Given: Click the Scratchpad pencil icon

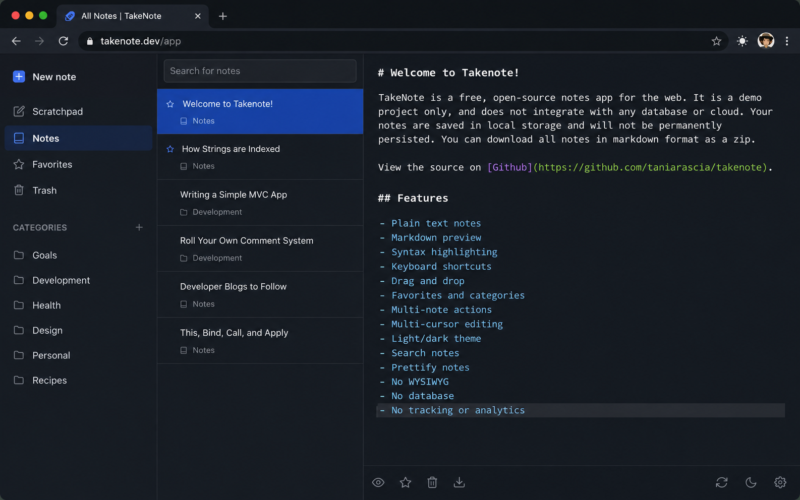Looking at the screenshot, I should click(19, 111).
